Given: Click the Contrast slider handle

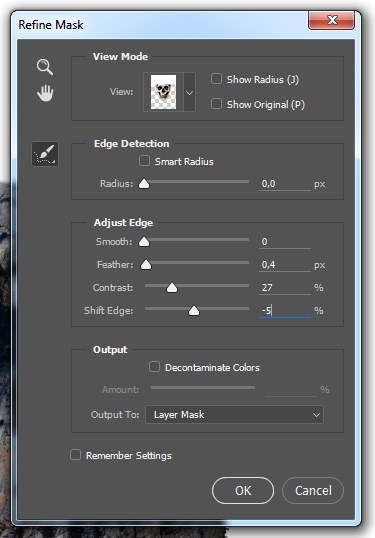Looking at the screenshot, I should tap(172, 288).
